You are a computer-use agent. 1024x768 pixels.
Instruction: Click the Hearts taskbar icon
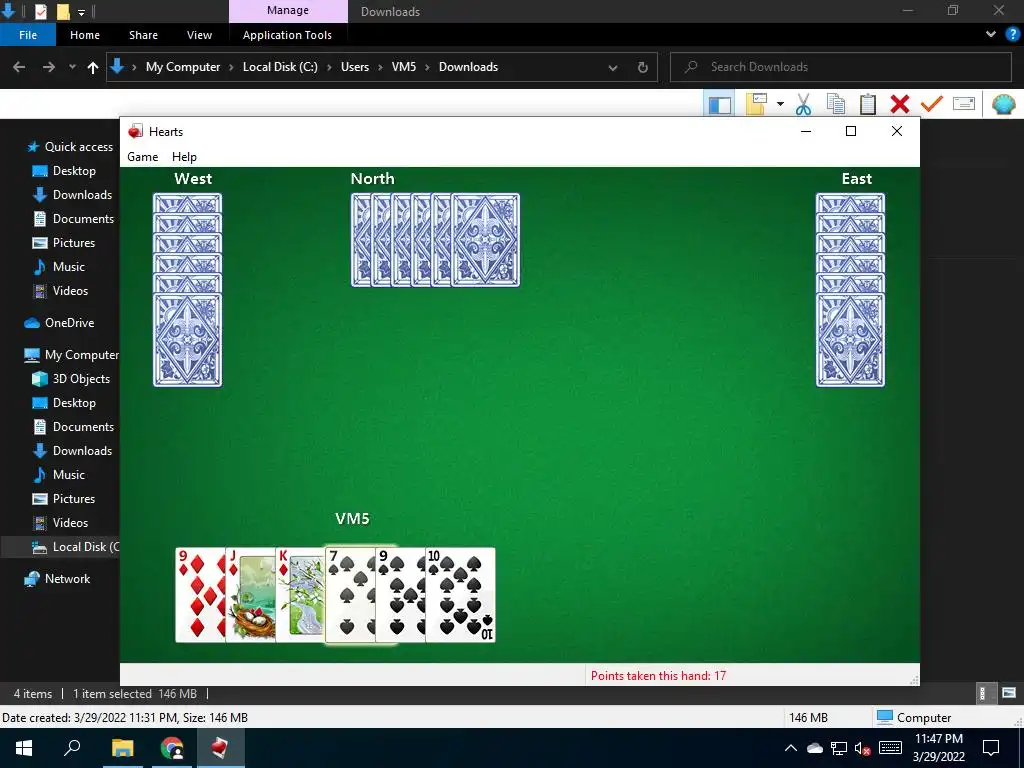coord(219,748)
